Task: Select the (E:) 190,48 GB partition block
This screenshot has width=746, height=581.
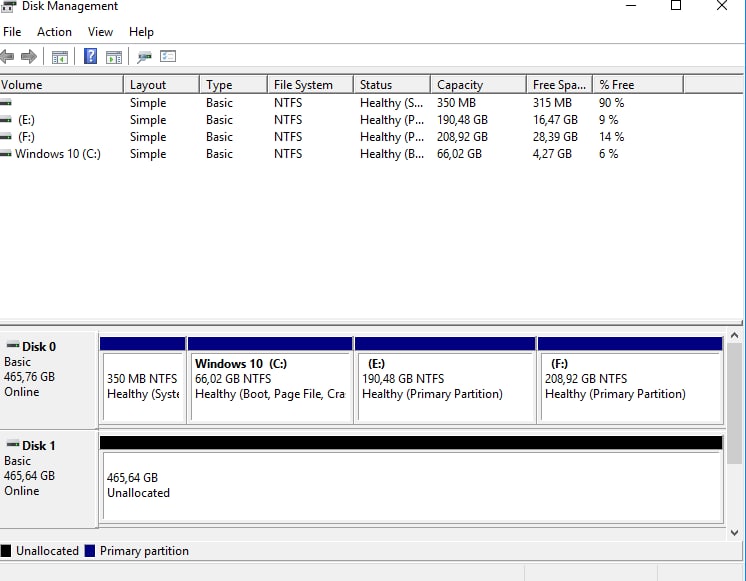Action: [445, 380]
